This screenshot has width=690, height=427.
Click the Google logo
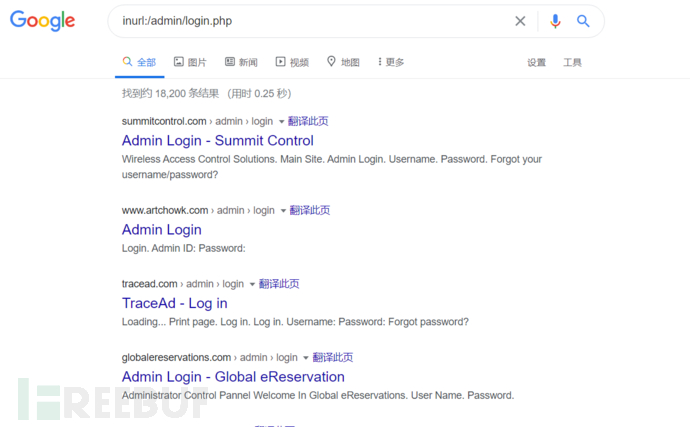click(43, 21)
